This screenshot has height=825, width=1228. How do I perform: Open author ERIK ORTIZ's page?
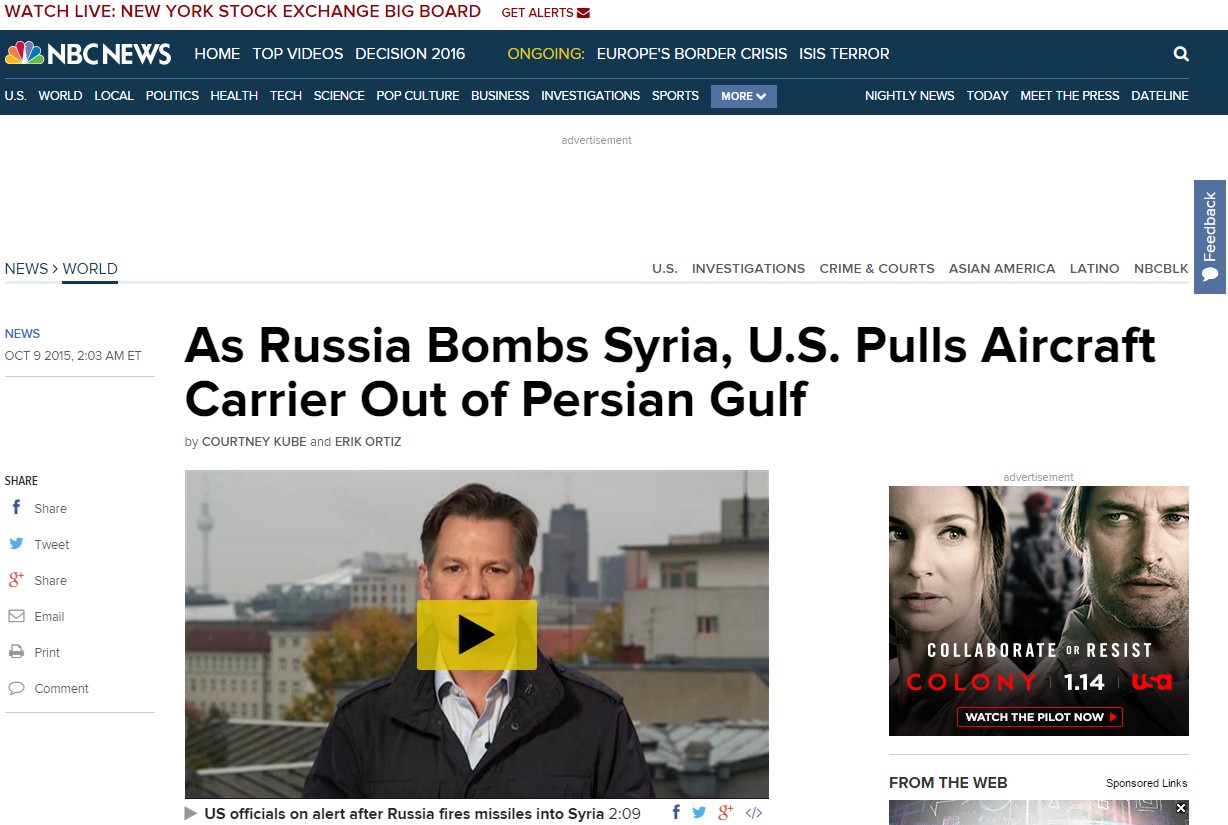coord(368,442)
